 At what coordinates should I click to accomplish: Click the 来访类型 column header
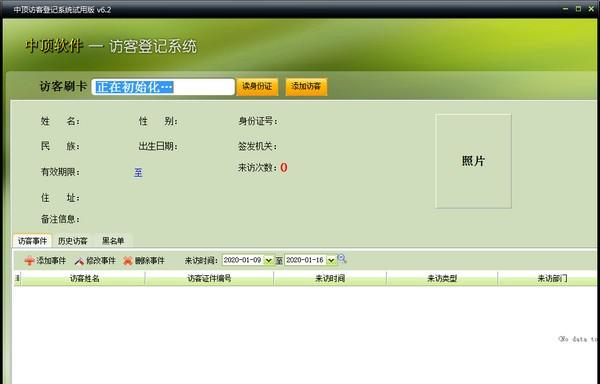tap(442, 278)
